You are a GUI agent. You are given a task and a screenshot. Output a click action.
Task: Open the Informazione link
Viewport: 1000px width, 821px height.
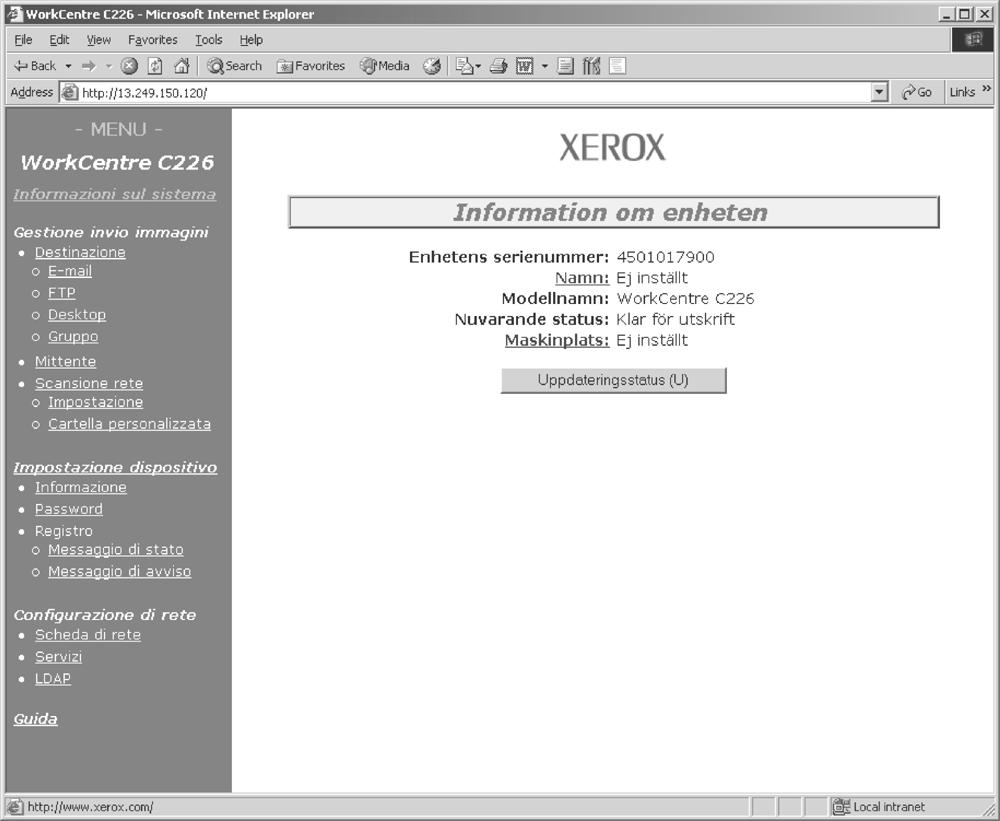81,487
